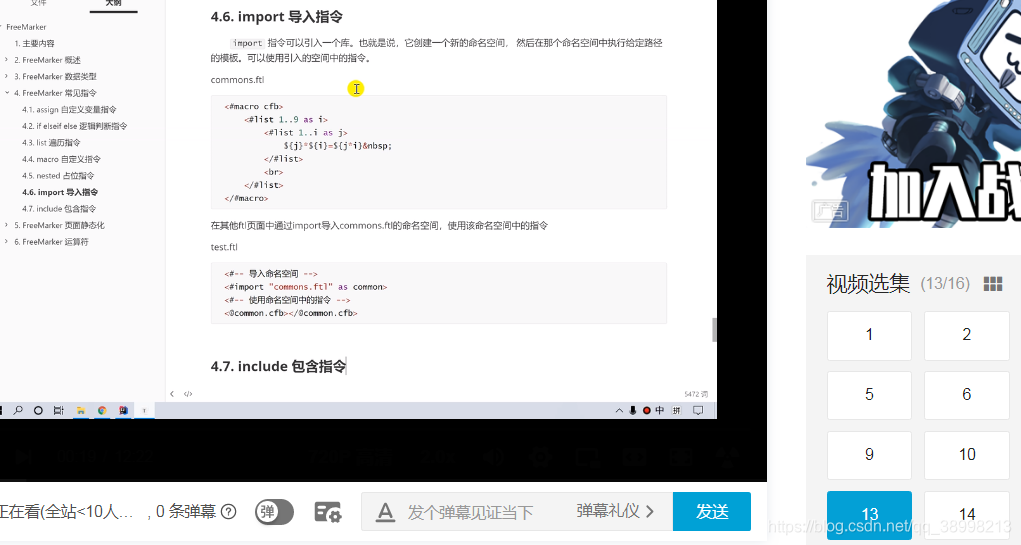The height and width of the screenshot is (545, 1021).
Task: Select the FreeMarker root outline item
Action: (x=26, y=27)
